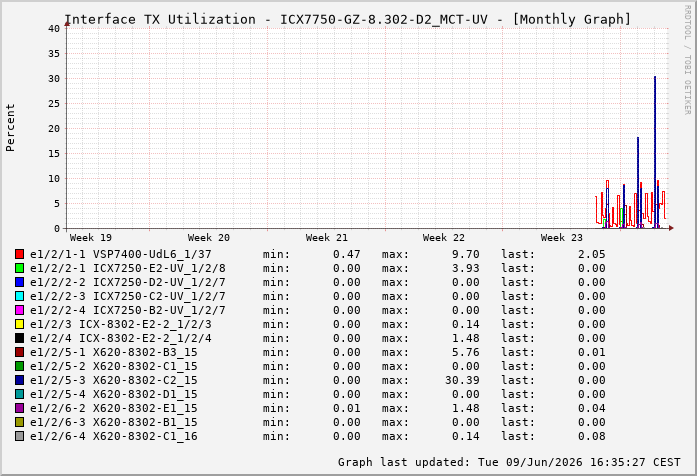Click the legend label e1/2/6-4 X620-8302-C1_16
The height and width of the screenshot is (476, 697).
pos(113,436)
